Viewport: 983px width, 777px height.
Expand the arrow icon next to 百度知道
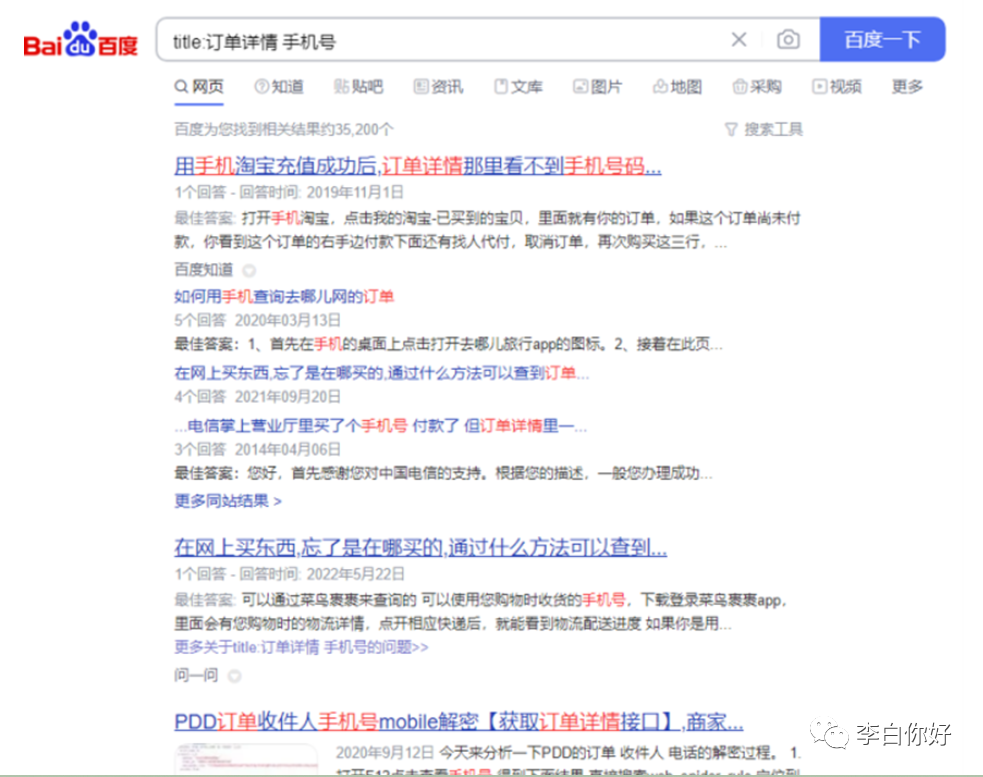[x=249, y=271]
